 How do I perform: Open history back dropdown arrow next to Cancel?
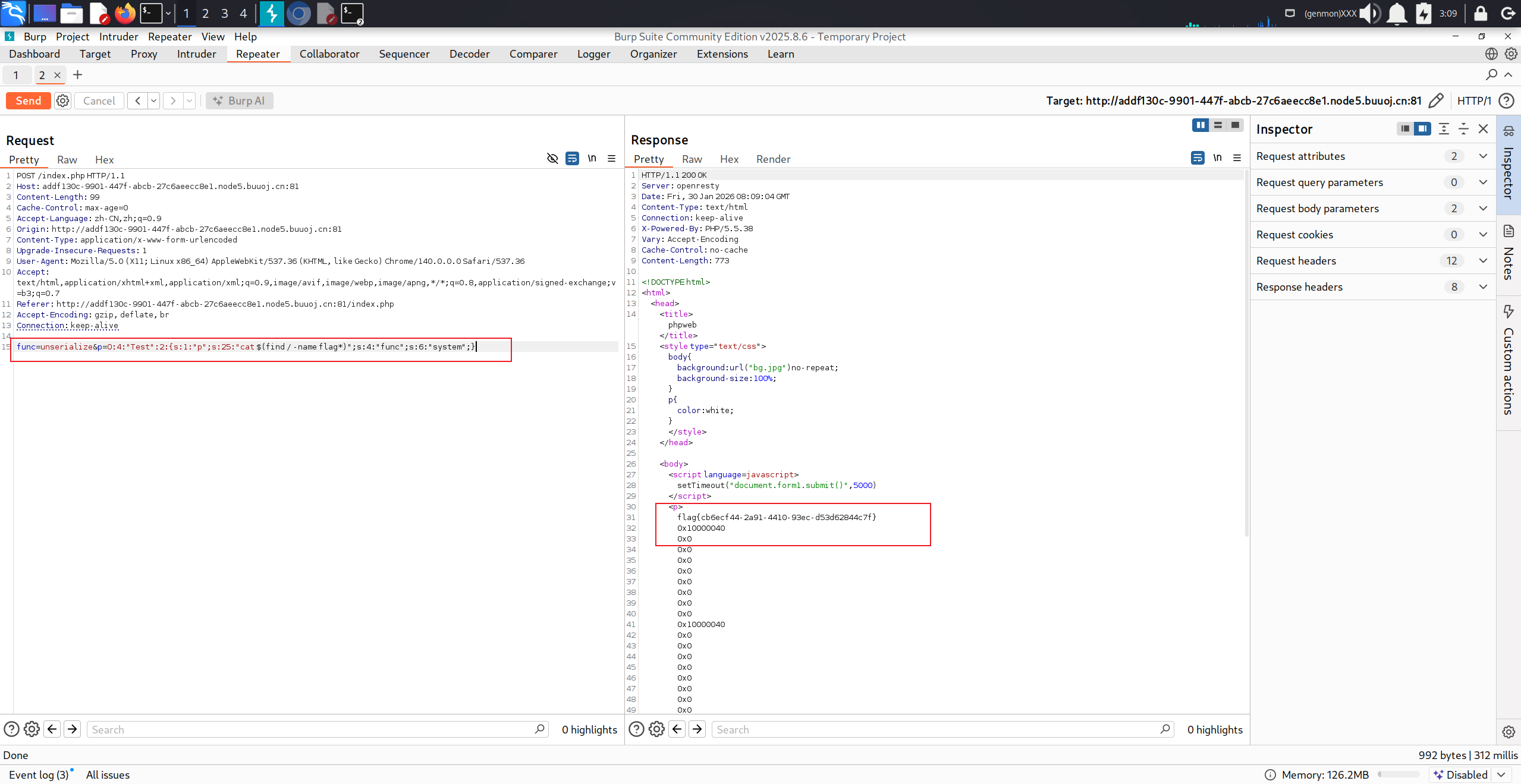pos(153,100)
